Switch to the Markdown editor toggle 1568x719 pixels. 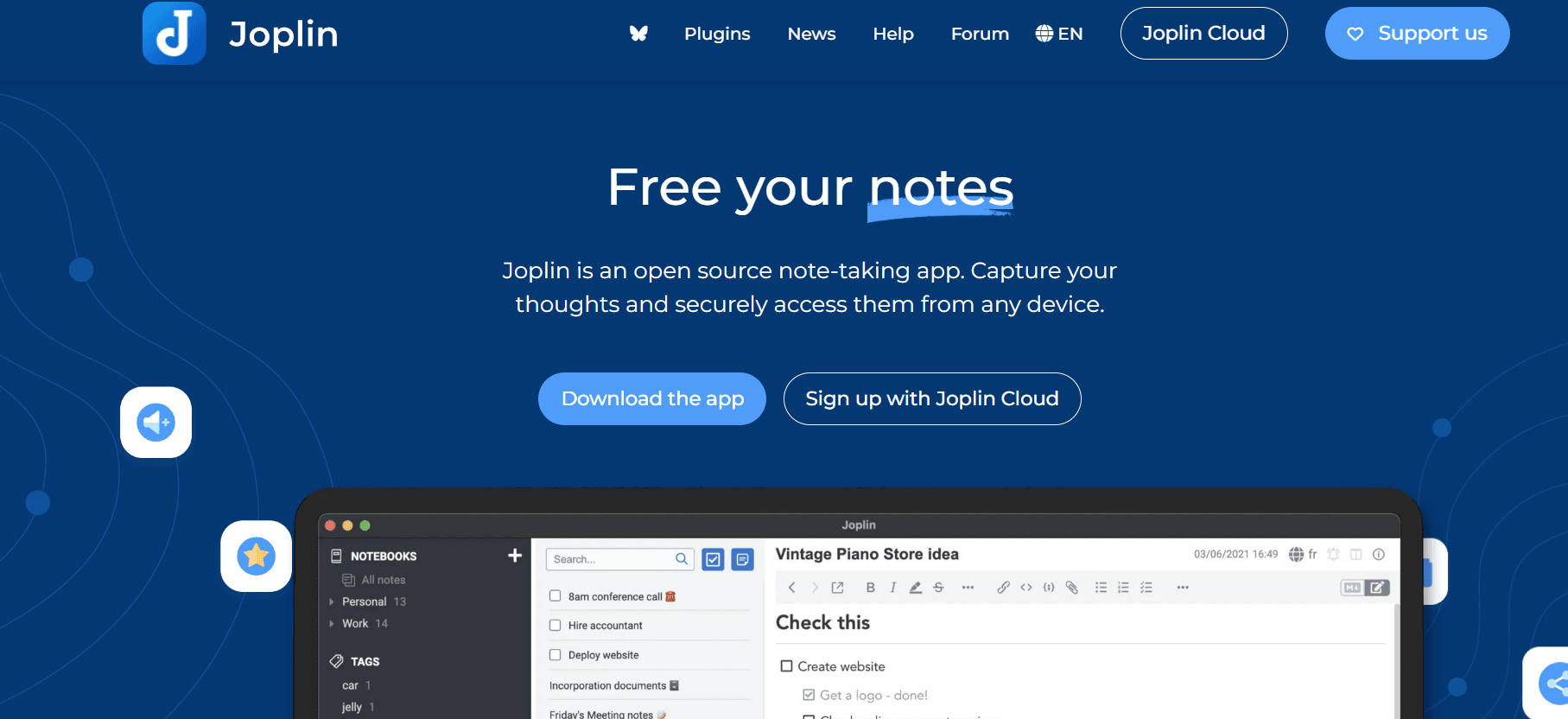pyautogui.click(x=1352, y=588)
